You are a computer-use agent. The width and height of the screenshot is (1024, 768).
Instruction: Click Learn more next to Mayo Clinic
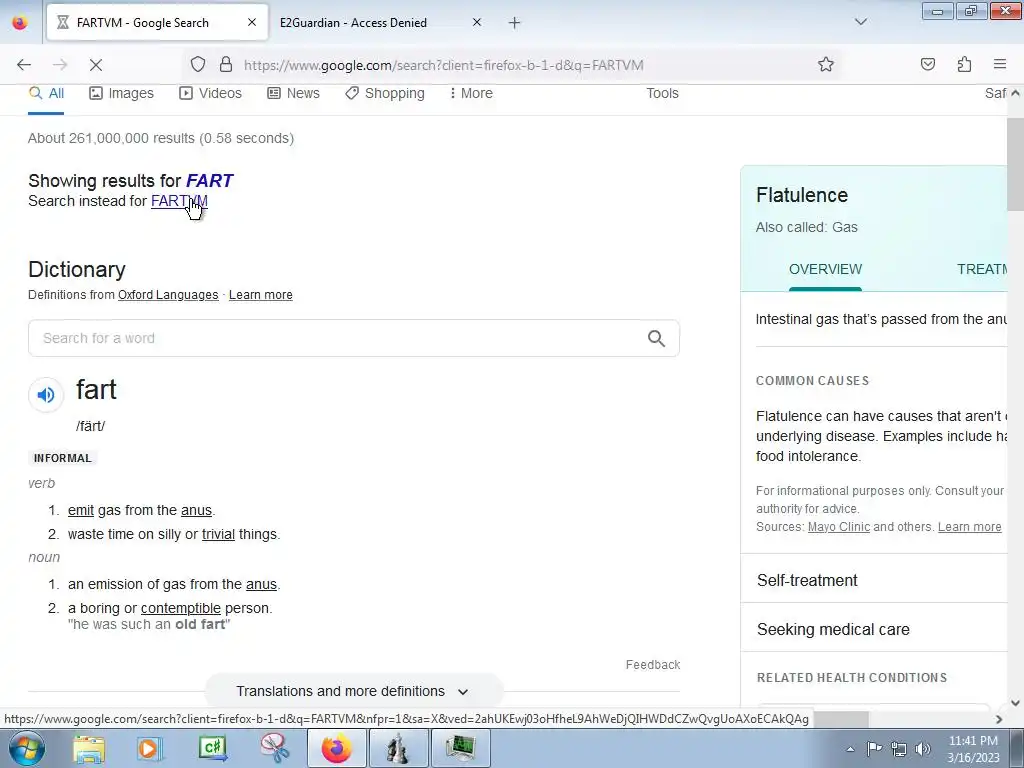[x=969, y=527]
